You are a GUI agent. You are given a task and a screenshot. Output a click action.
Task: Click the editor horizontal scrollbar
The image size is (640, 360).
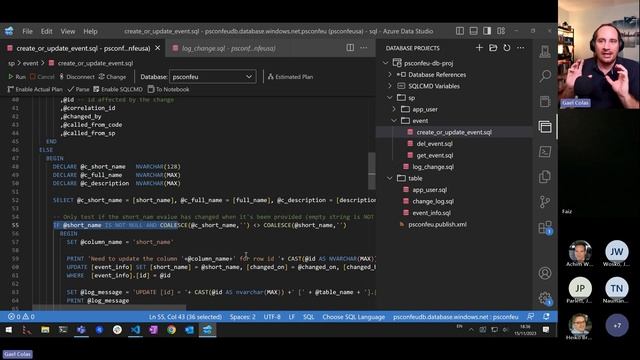109,307
